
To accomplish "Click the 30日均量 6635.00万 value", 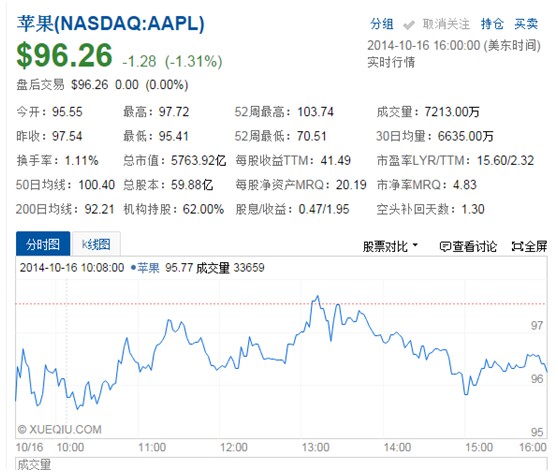I will (x=465, y=136).
